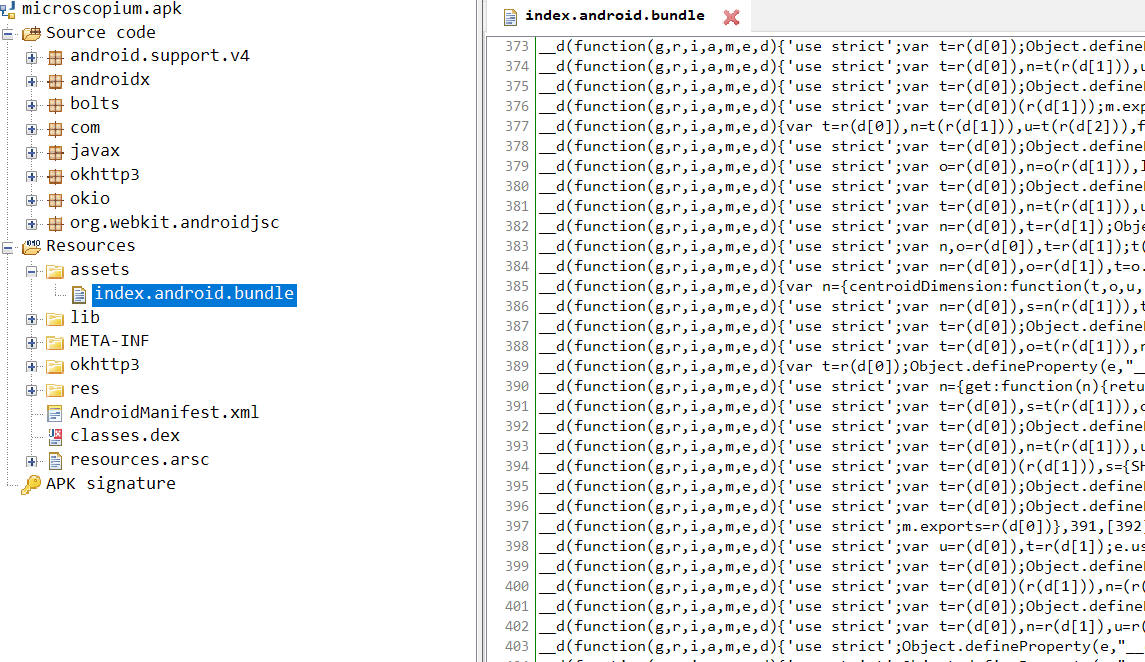Image resolution: width=1145 pixels, height=662 pixels.
Task: Collapse the assets folder
Action: tap(31, 272)
